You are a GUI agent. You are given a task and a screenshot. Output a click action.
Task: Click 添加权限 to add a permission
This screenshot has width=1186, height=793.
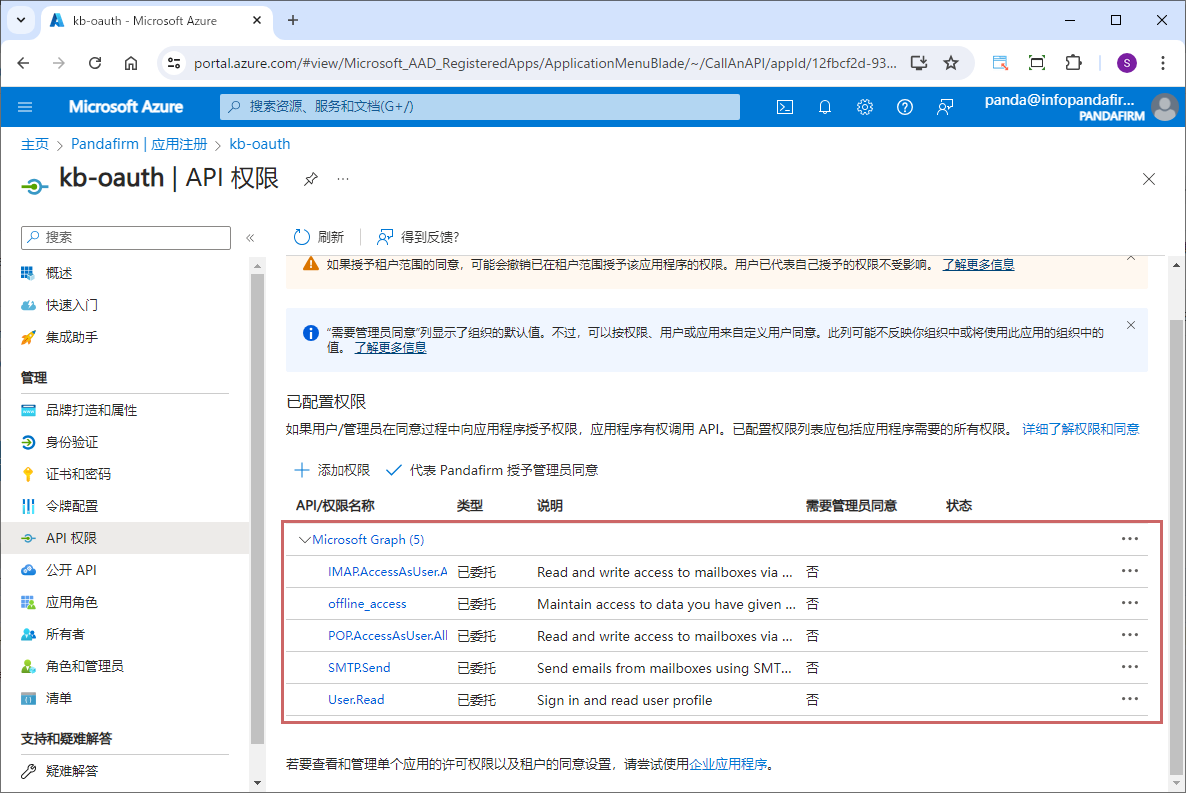(x=332, y=470)
